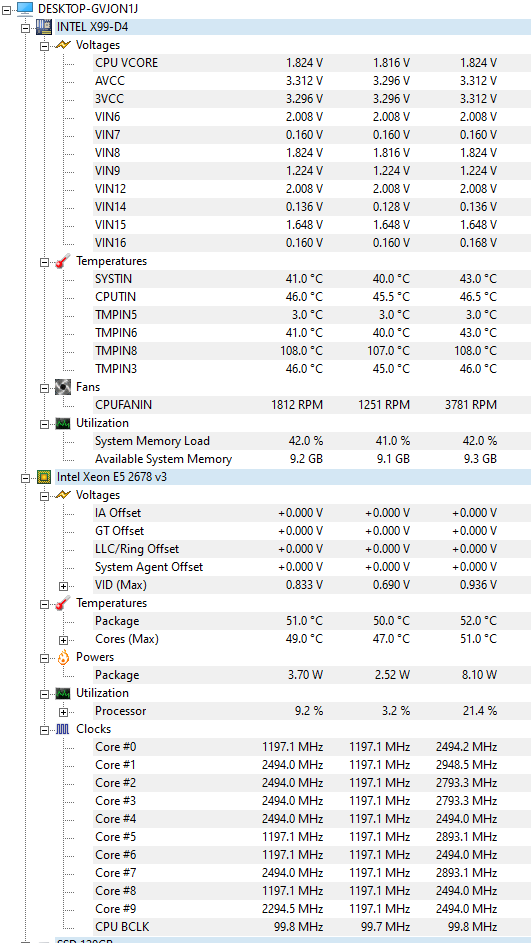Select the Core #5 clock row label

115,838
